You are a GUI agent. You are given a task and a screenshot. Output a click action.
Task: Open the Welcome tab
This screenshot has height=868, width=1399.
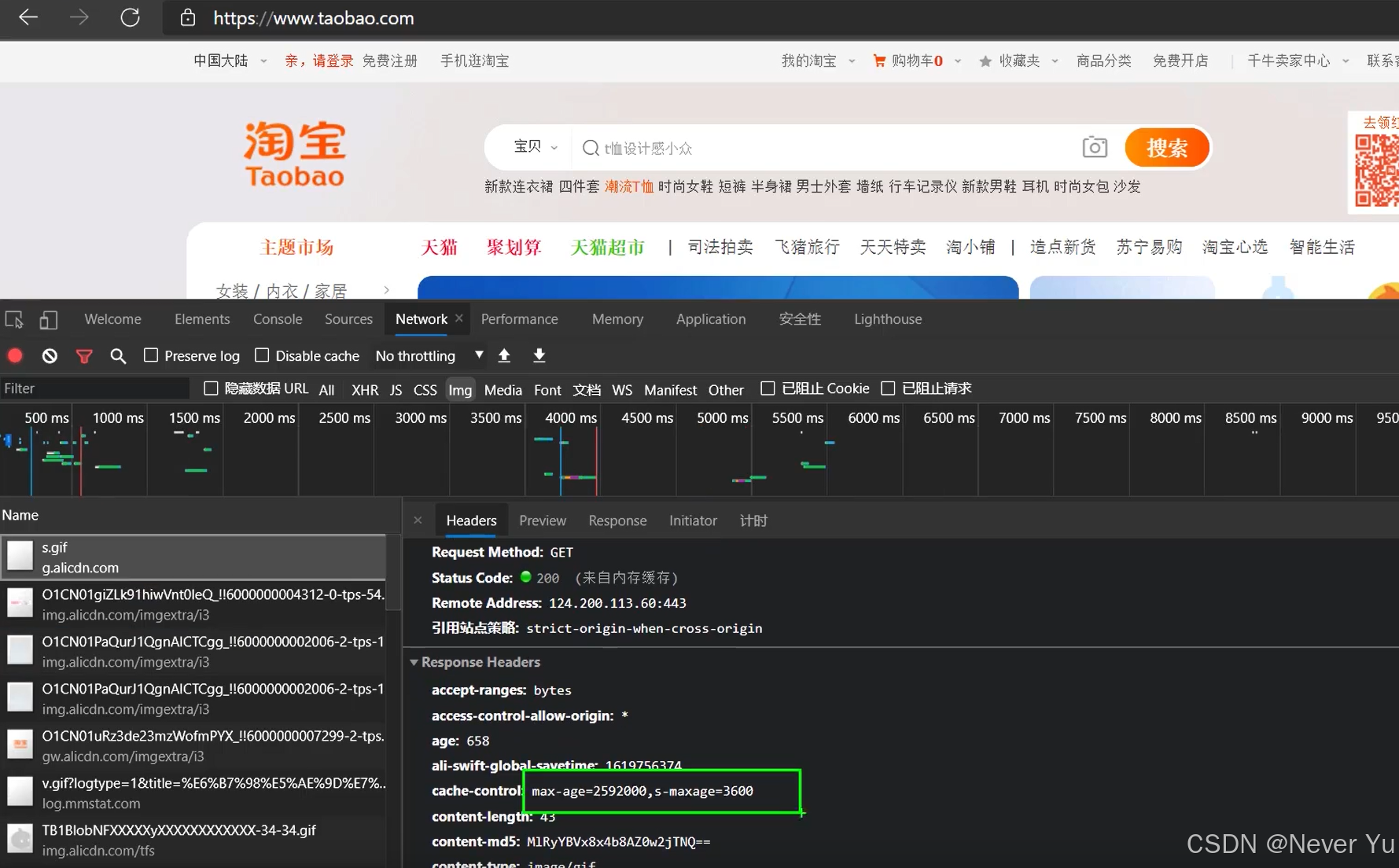click(112, 319)
